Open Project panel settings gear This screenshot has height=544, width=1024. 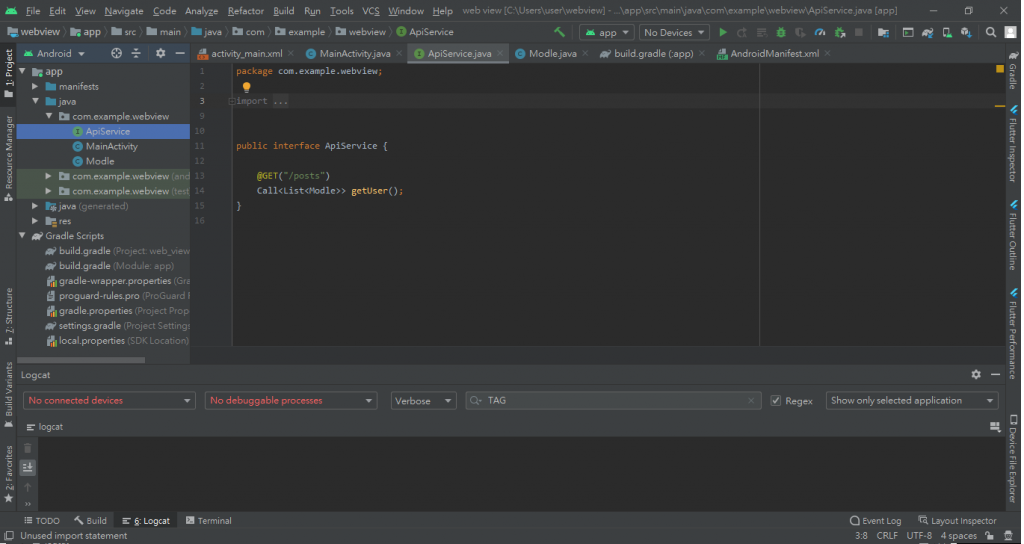[160, 54]
